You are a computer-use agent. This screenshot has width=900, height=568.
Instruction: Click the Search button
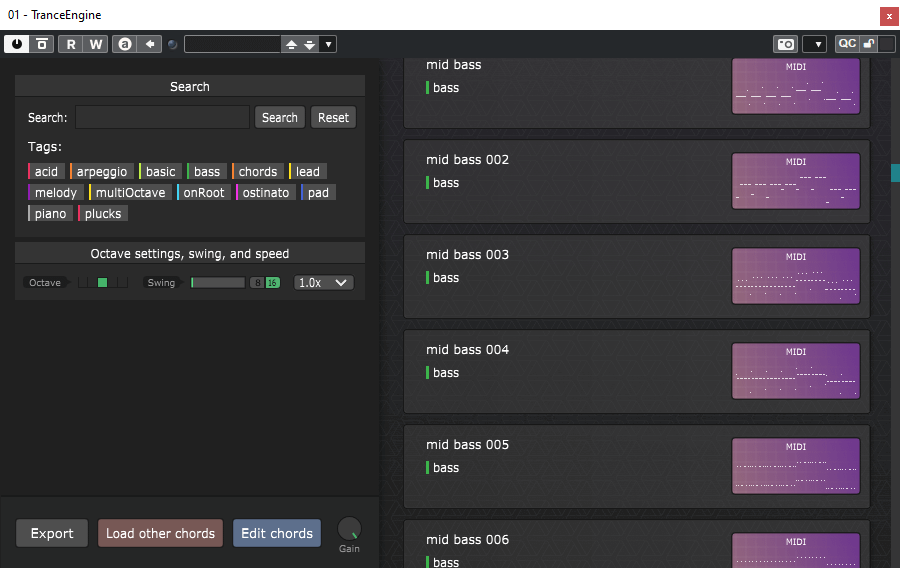(x=280, y=118)
